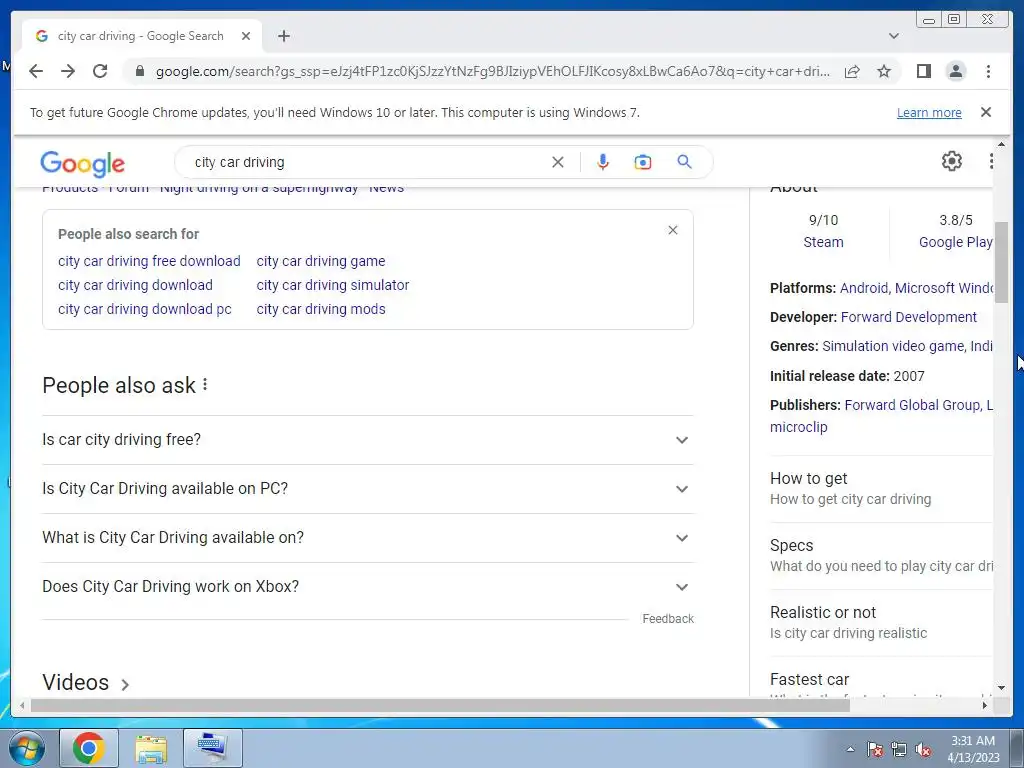Send Feedback on People also ask
1024x768 pixels.
coord(667,618)
